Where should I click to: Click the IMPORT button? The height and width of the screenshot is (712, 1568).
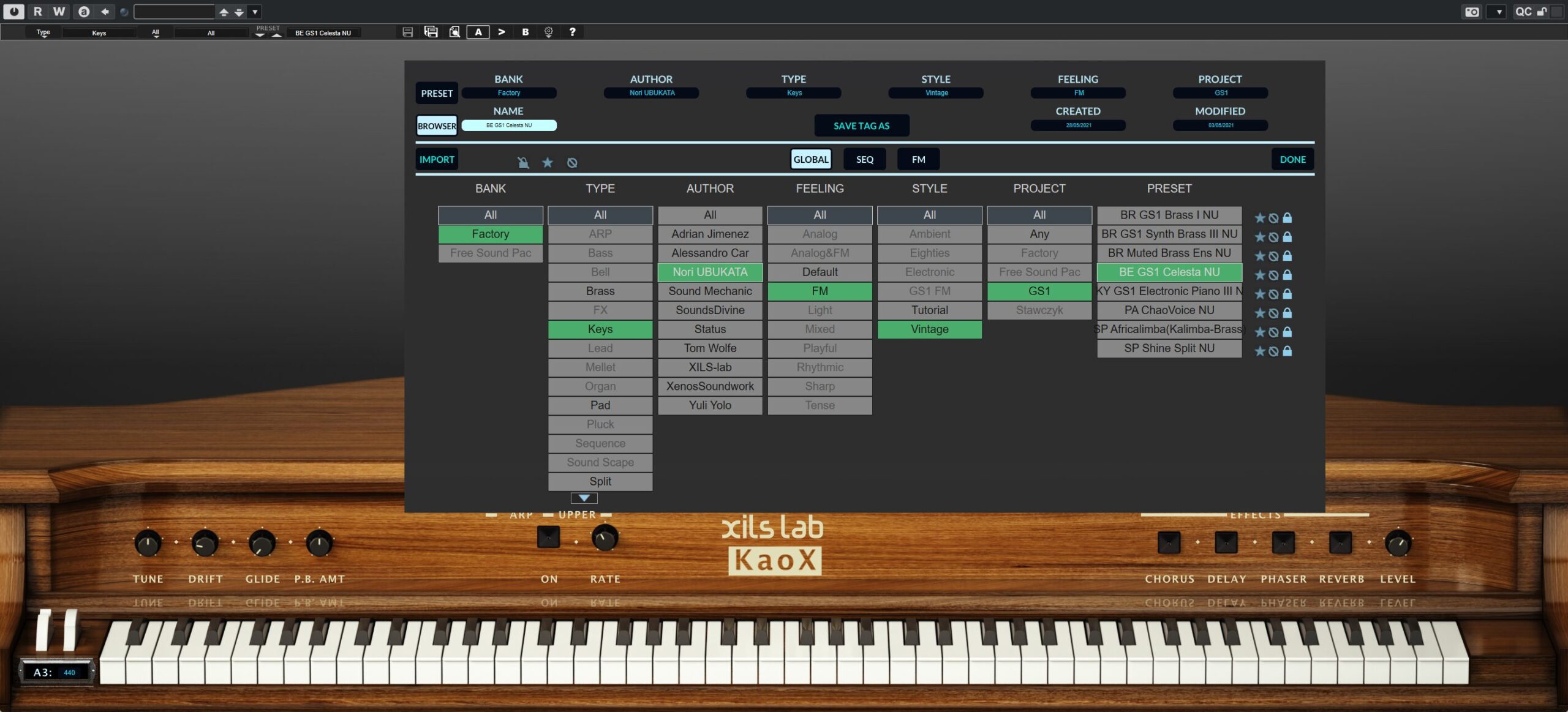pos(437,160)
